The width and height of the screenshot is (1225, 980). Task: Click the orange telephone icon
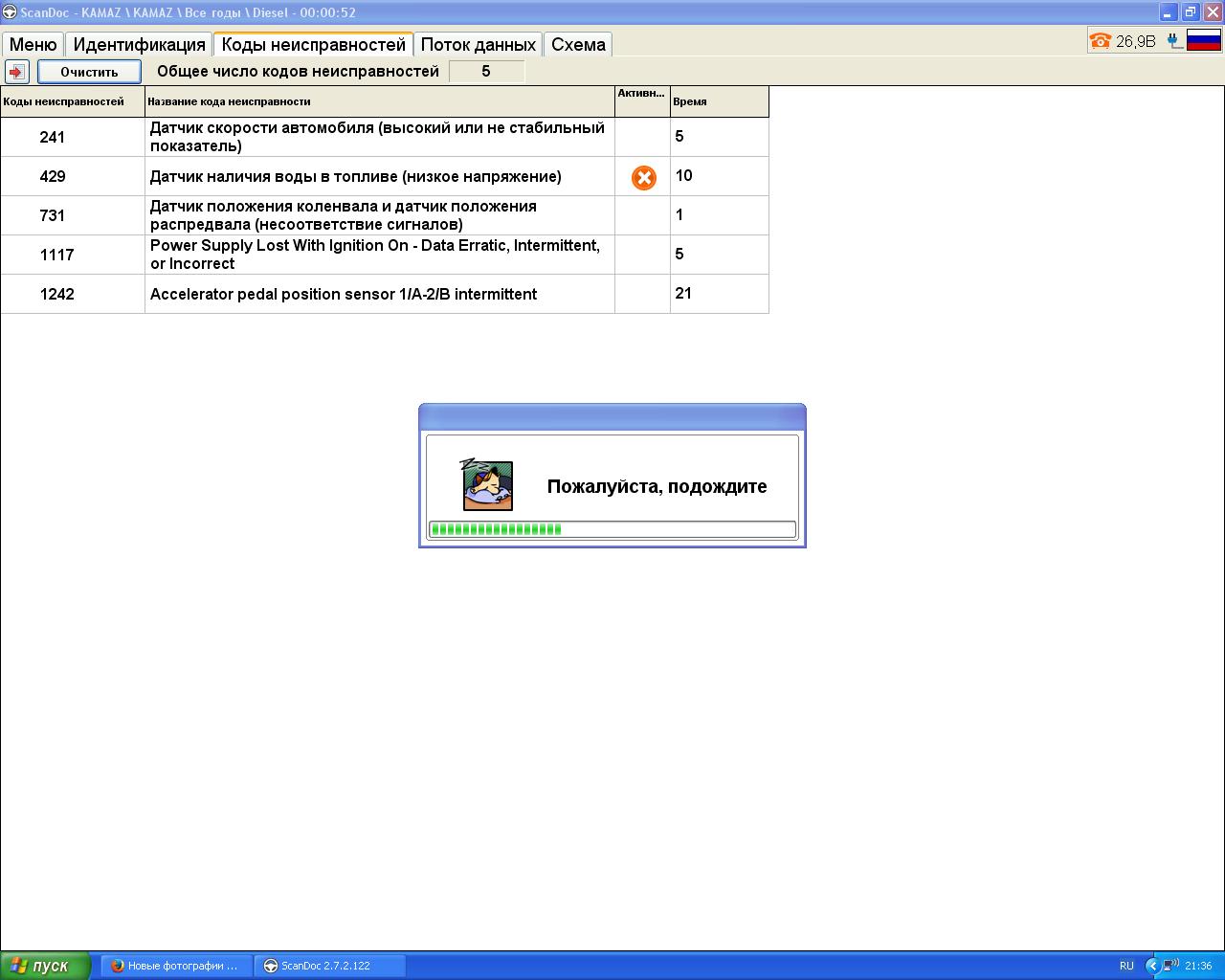(1101, 41)
